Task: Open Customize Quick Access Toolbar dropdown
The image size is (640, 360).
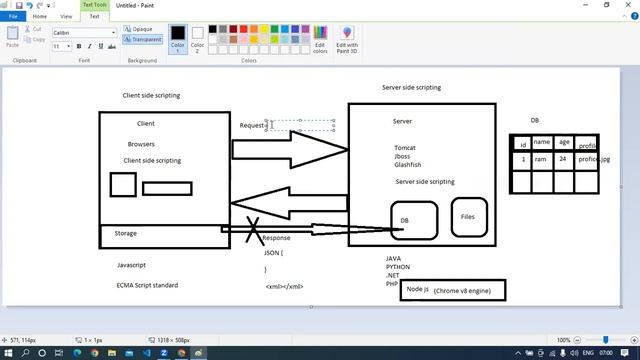Action: click(49, 6)
